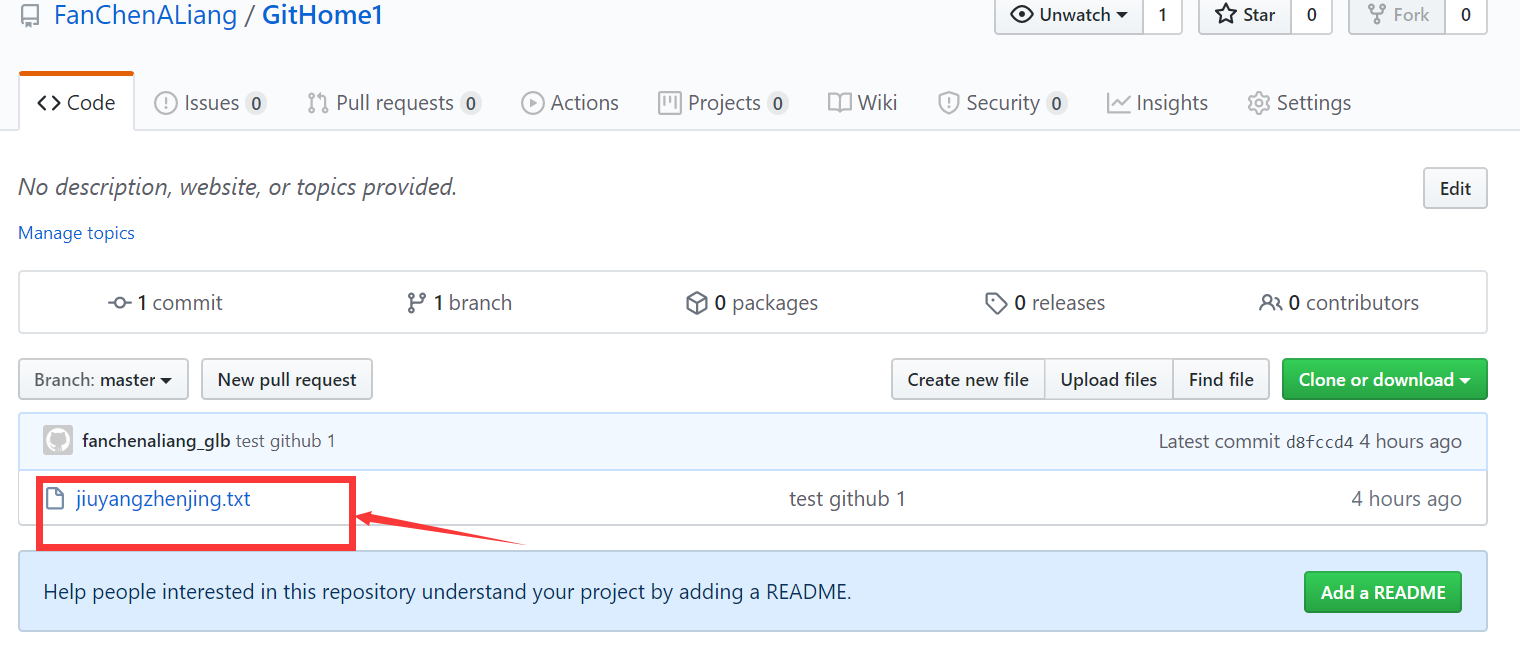Click Manage topics link
1520x672 pixels.
[x=76, y=233]
